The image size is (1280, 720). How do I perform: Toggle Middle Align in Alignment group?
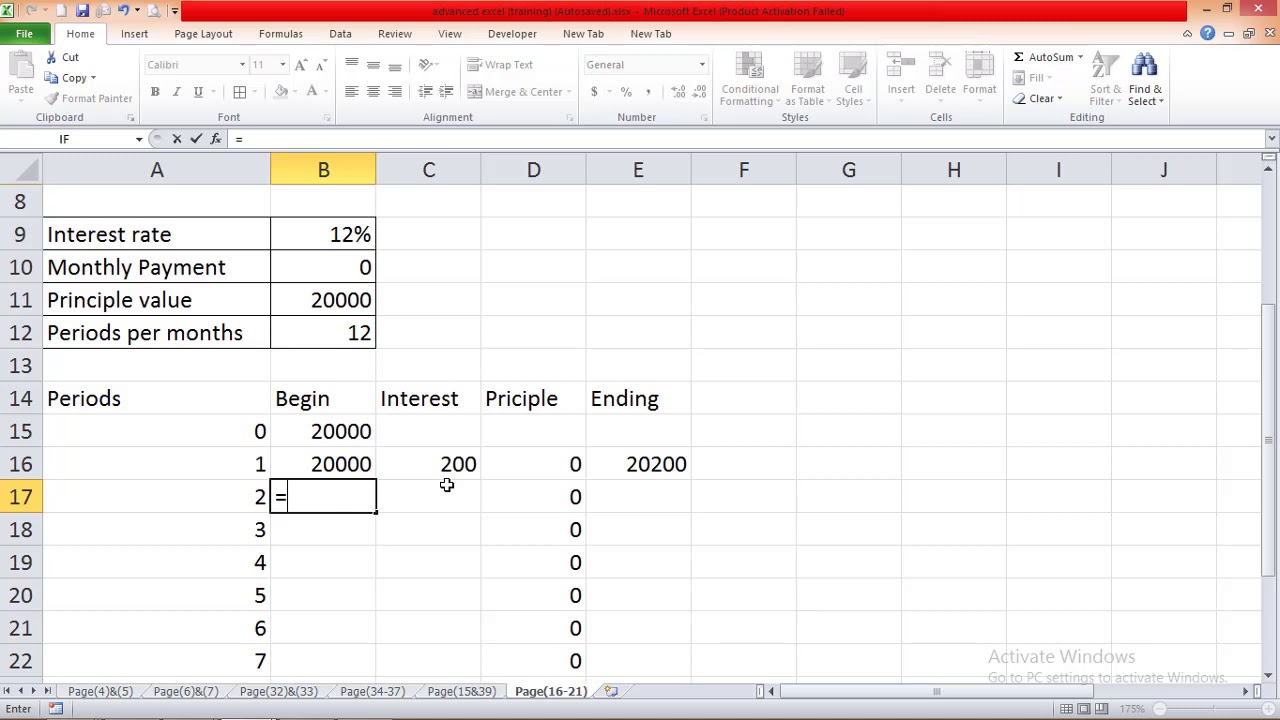pyautogui.click(x=373, y=65)
